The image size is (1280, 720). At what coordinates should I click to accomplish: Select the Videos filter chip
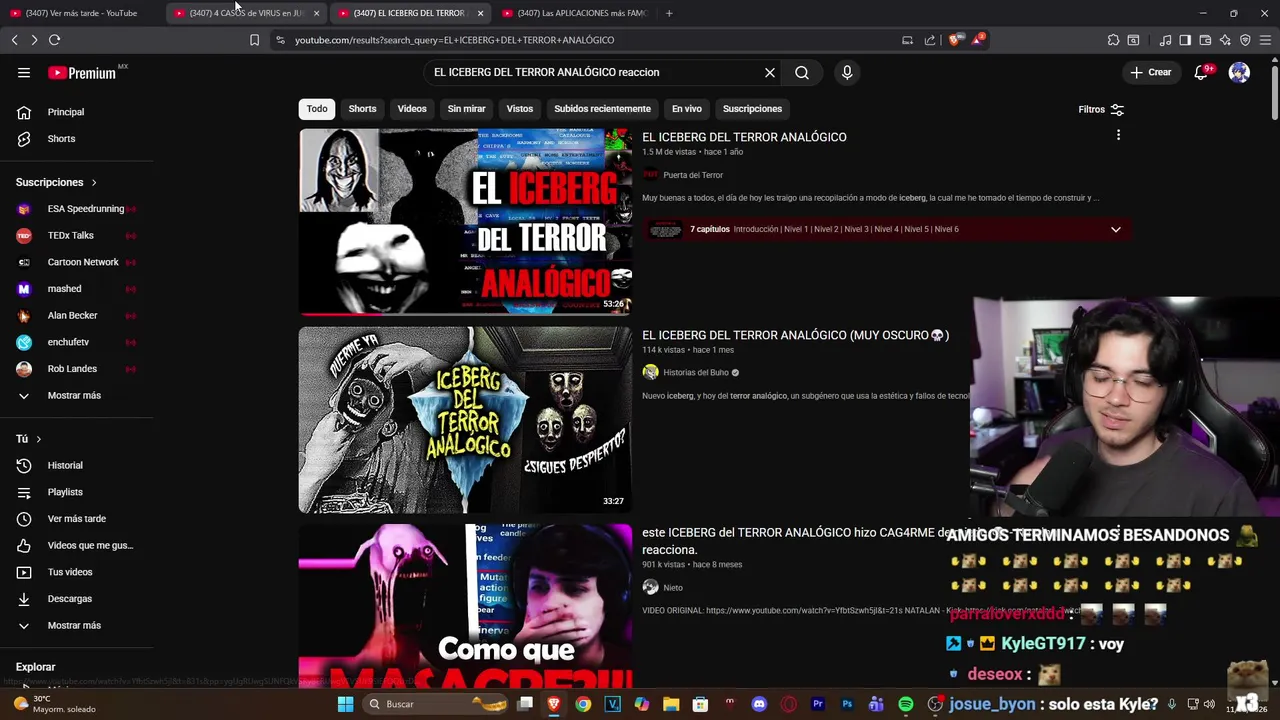point(412,109)
